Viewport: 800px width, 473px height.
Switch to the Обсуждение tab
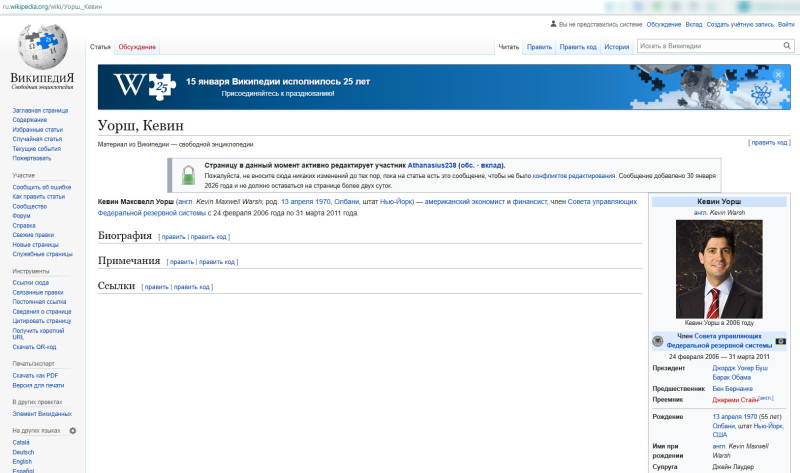[137, 47]
